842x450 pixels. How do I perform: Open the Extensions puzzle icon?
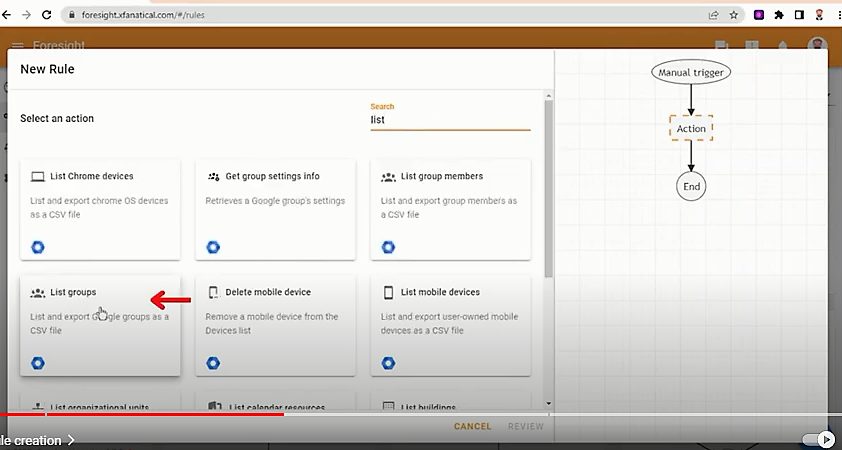tap(779, 15)
